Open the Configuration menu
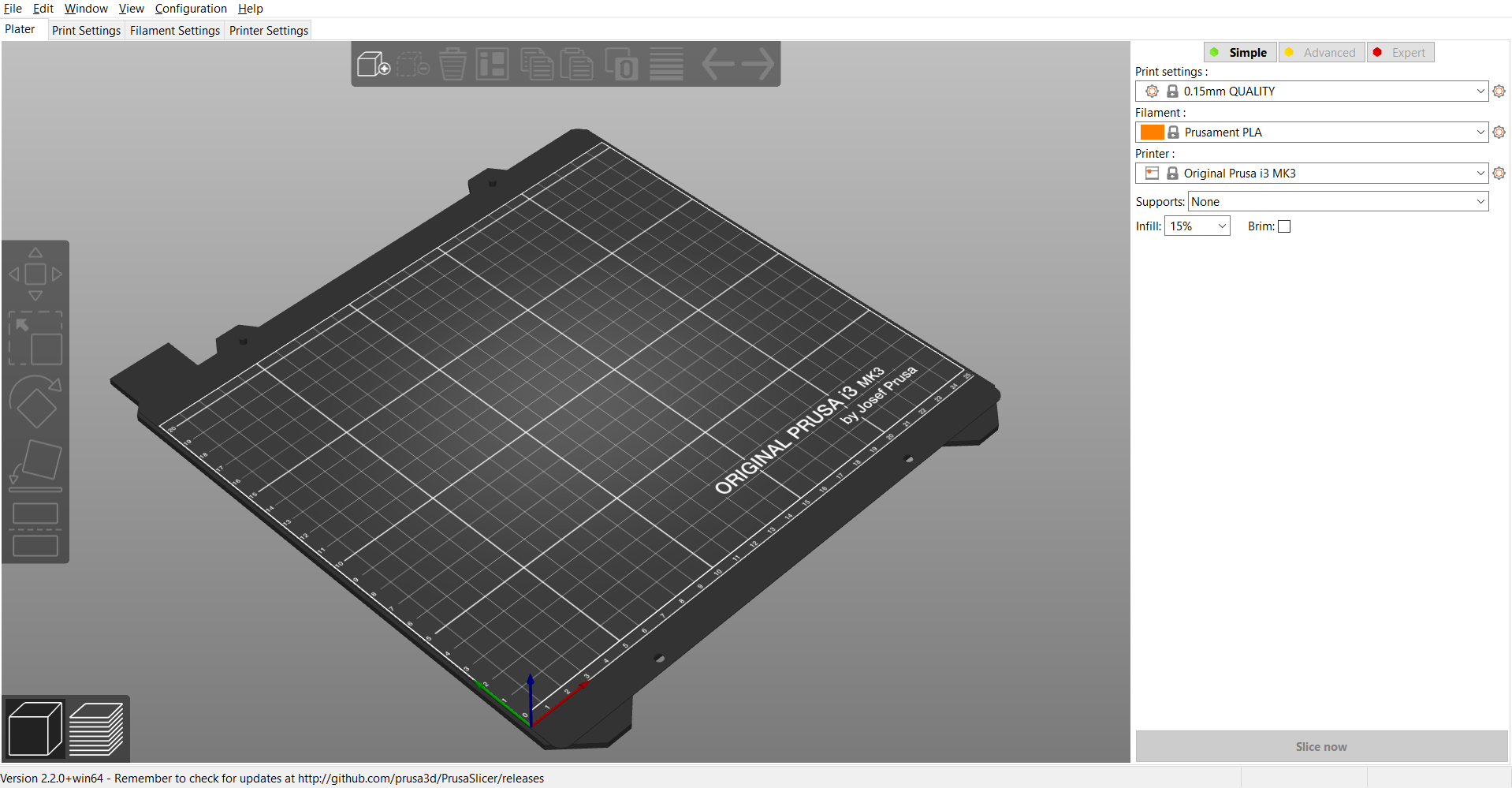Image resolution: width=1512 pixels, height=788 pixels. tap(191, 9)
